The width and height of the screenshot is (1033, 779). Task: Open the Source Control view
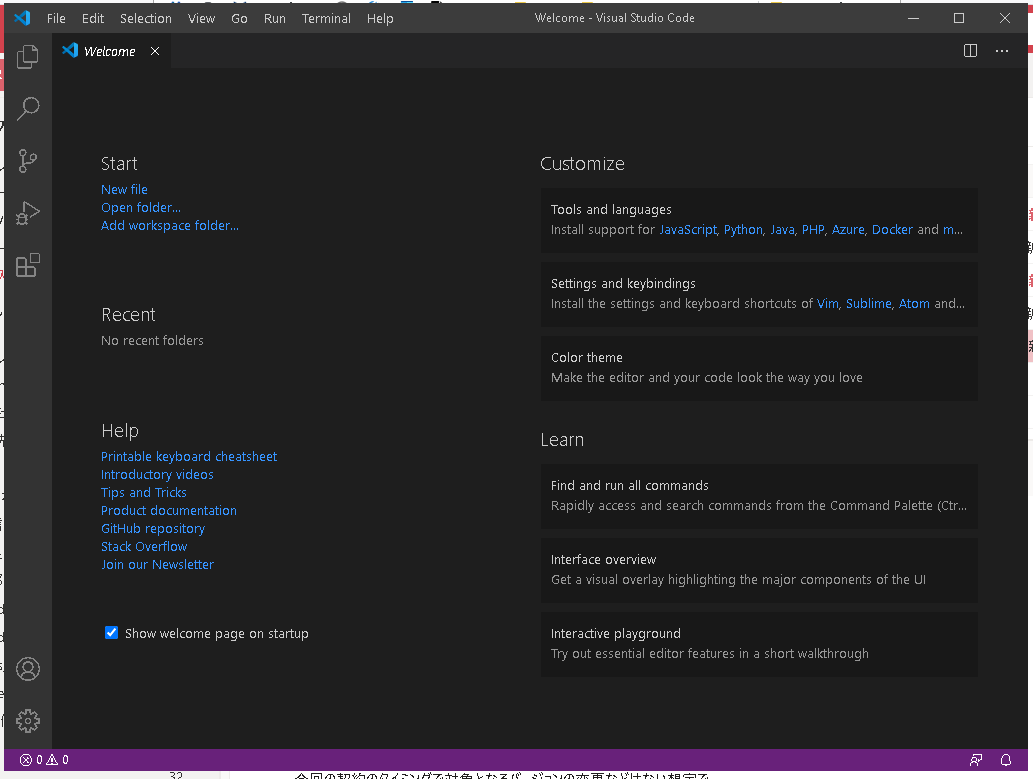(x=28, y=161)
